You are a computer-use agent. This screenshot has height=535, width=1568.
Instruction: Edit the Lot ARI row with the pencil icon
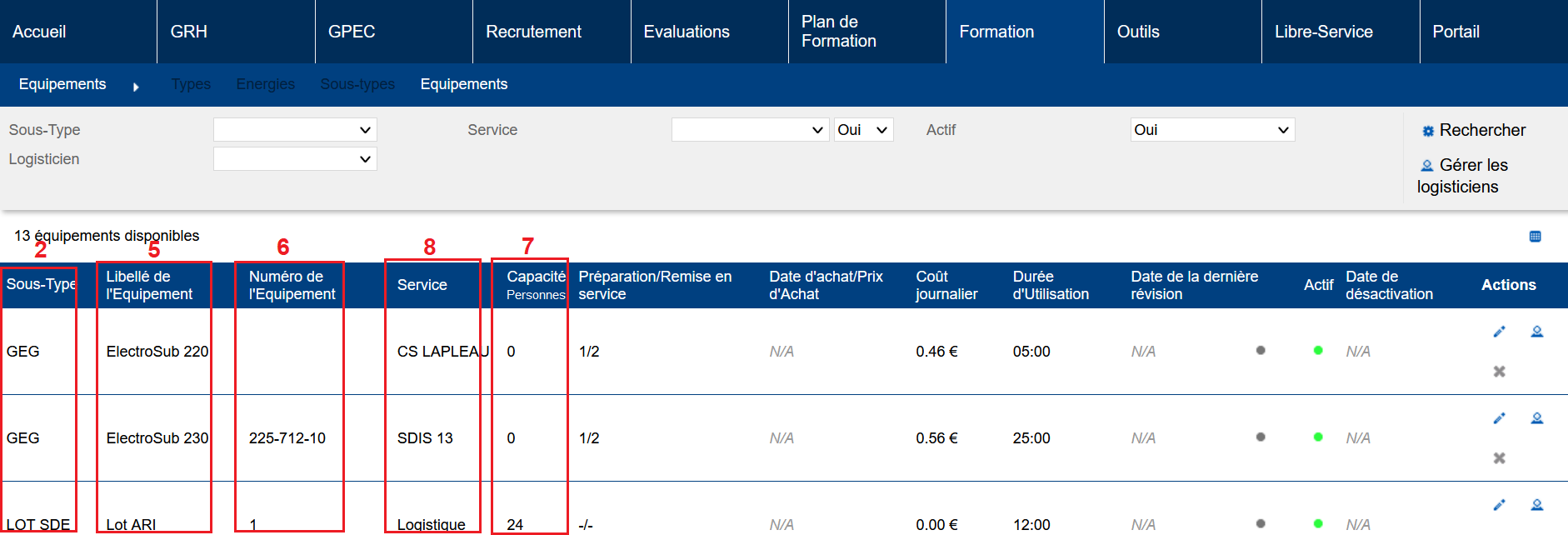(x=1499, y=505)
